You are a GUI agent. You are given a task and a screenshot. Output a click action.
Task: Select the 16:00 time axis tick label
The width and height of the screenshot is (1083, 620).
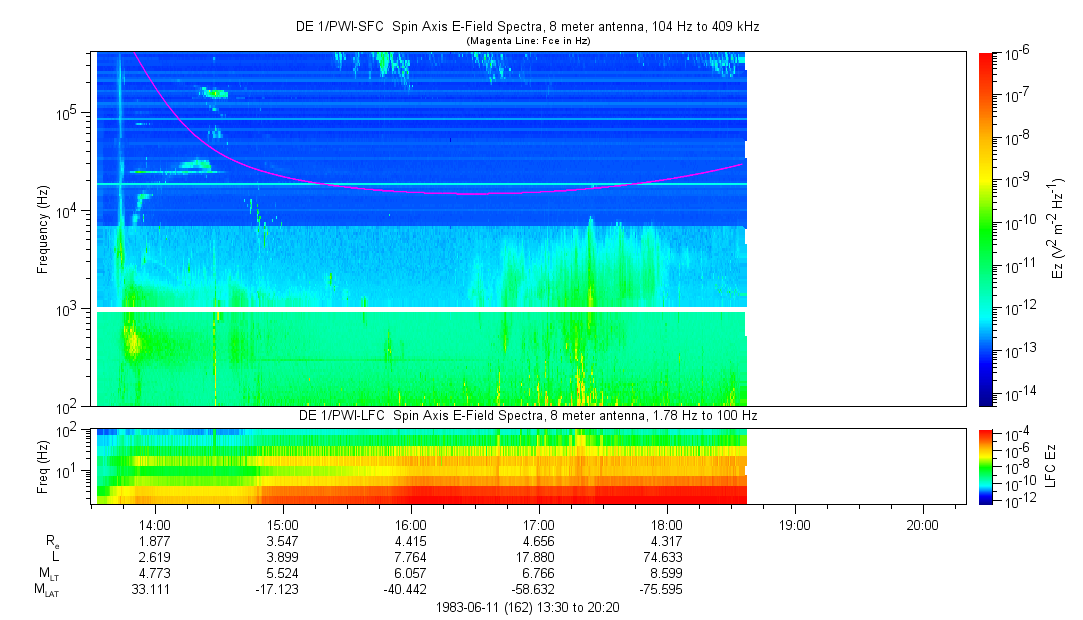411,524
